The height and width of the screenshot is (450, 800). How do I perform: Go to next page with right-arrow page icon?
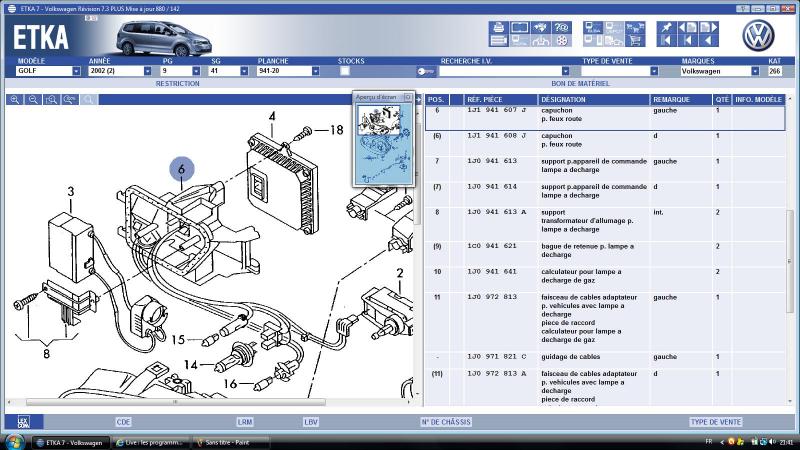pos(709,28)
